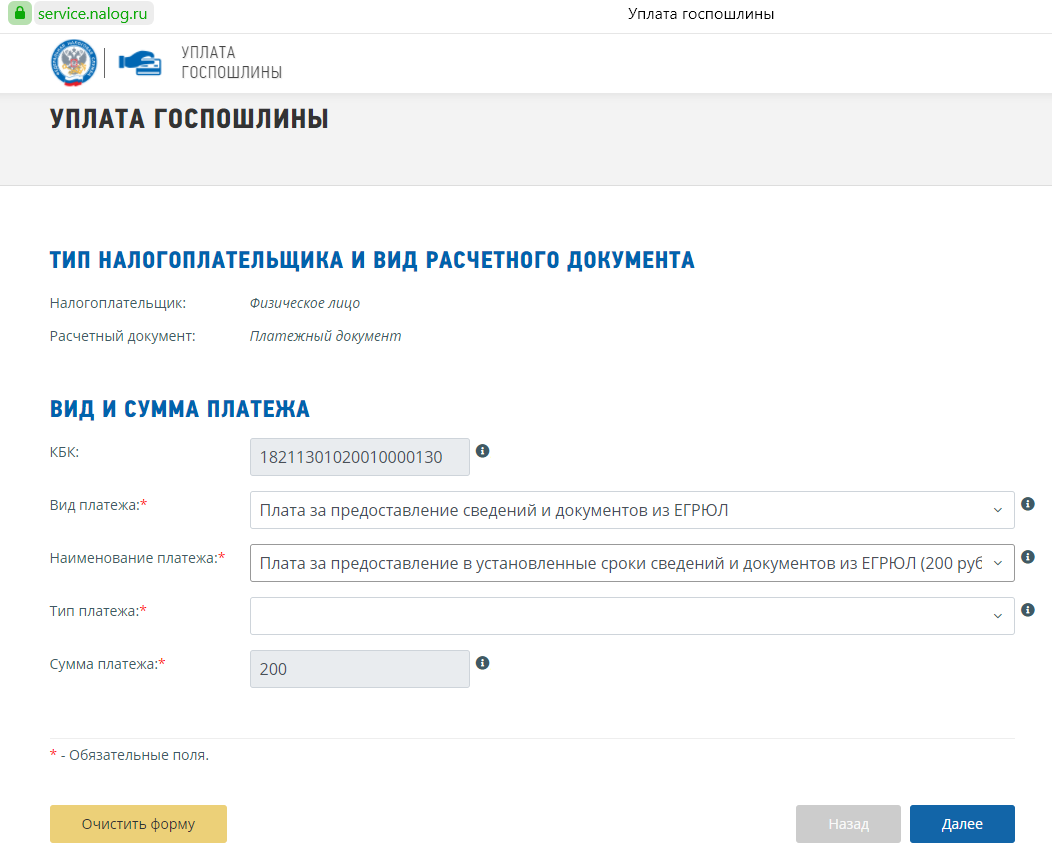Expand the Вид платежа list via its chevron
This screenshot has width=1052, height=861.
[997, 510]
